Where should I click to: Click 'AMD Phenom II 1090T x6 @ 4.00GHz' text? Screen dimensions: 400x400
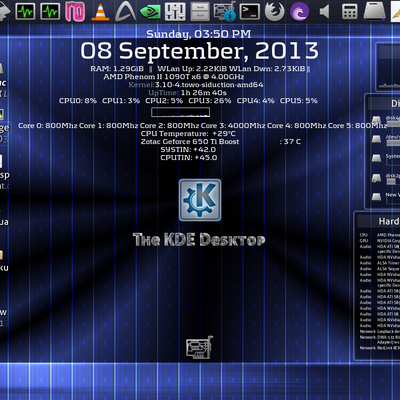click(x=174, y=77)
